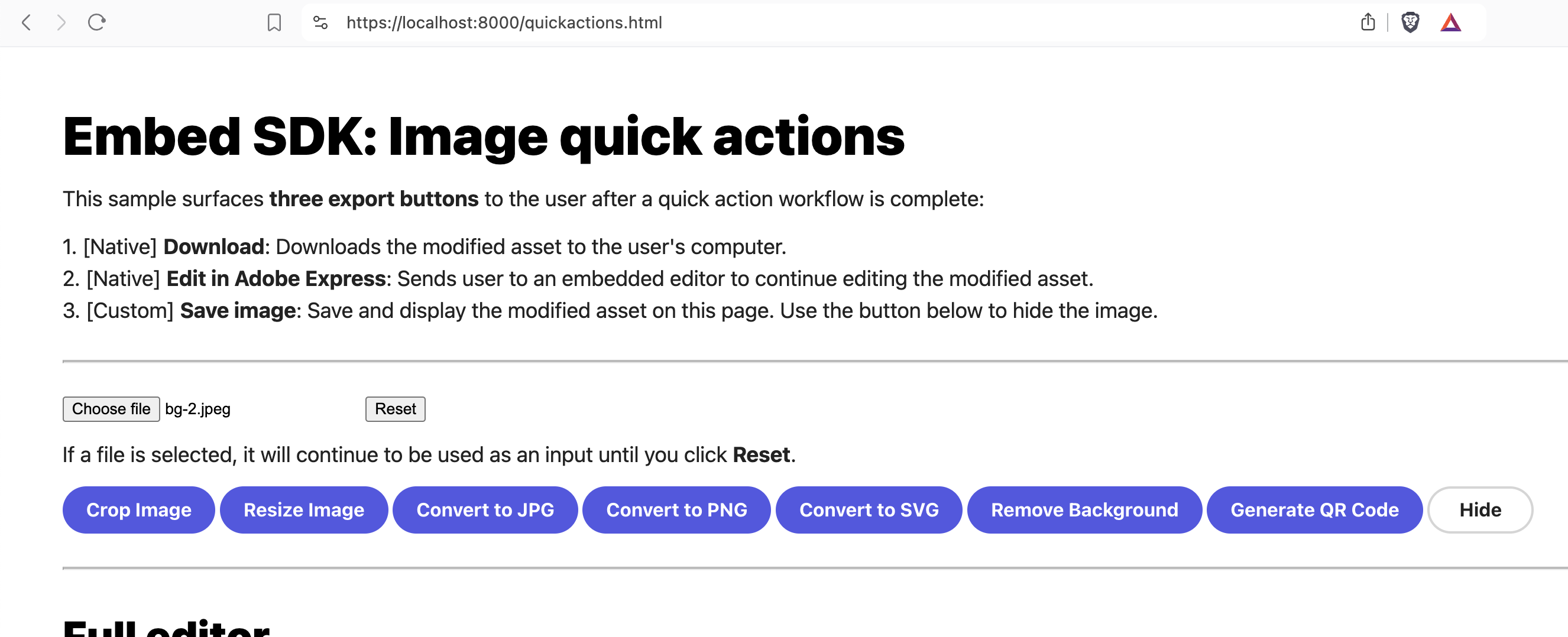The image size is (1568, 637).
Task: Click the bg-2.jpeg filename label
Action: tap(197, 408)
